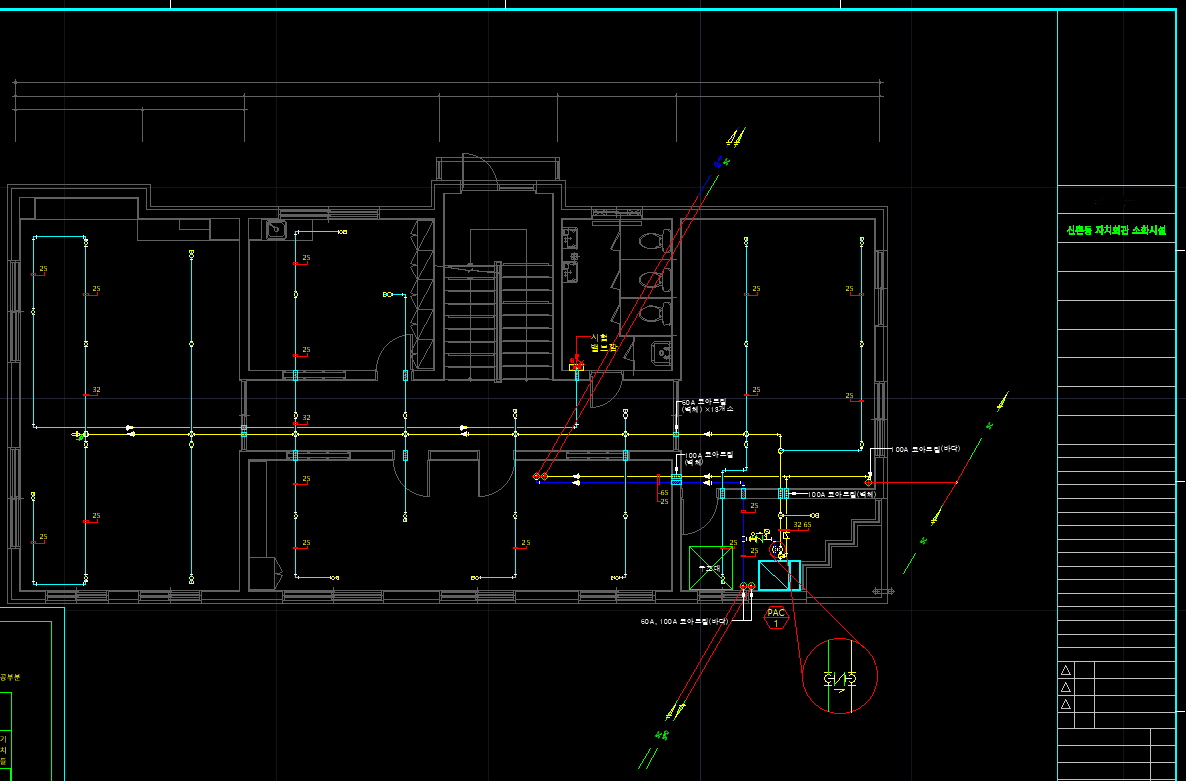
Task: Select the top toilet fixture in restroom
Action: pos(650,240)
